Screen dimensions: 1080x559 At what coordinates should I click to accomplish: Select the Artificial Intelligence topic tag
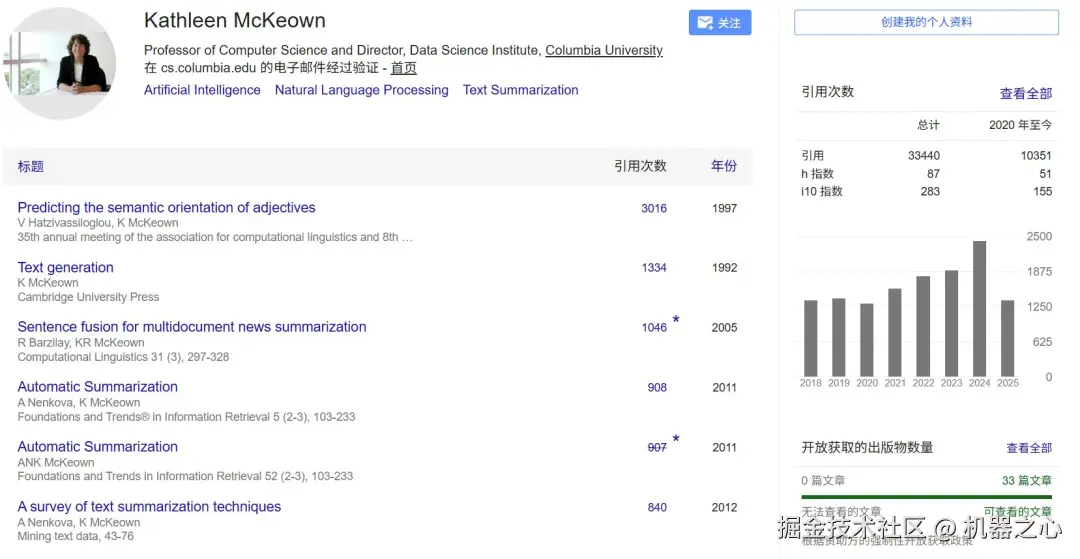202,90
